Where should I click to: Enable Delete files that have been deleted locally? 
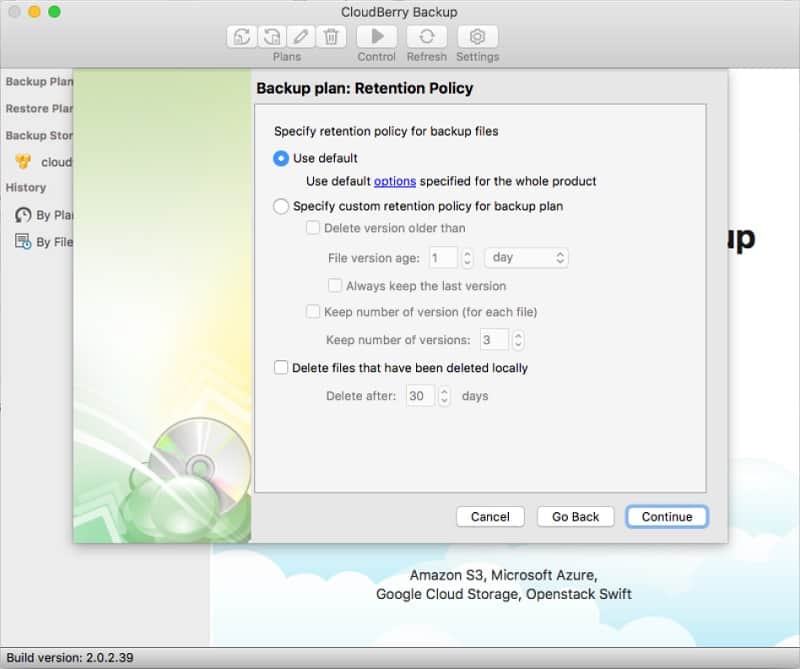click(281, 367)
